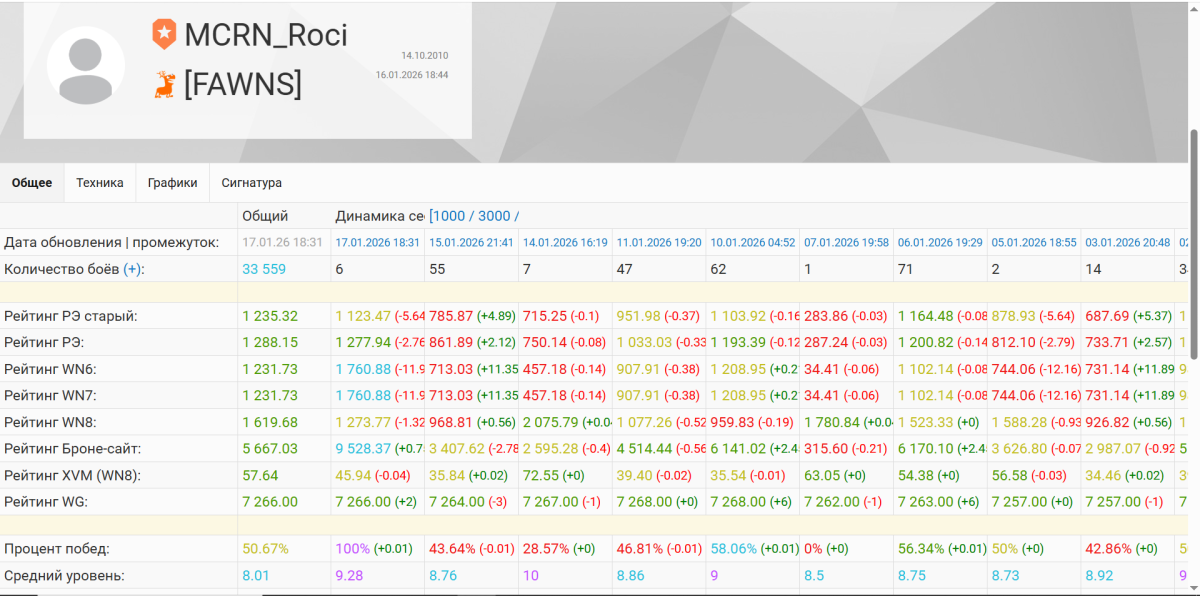This screenshot has height=596, width=1200.
Task: Click the Броне-сайт value 6 141.02
Action: click(739, 449)
